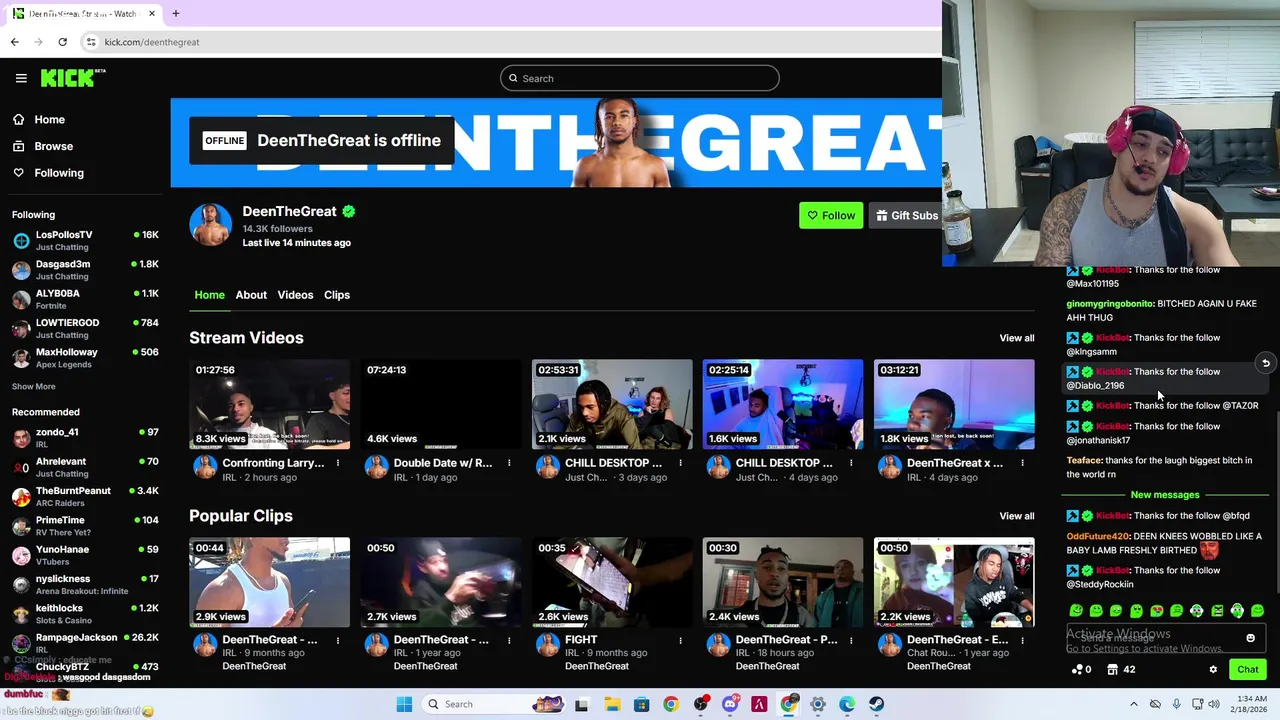Open a new browser tab

pyautogui.click(x=175, y=14)
